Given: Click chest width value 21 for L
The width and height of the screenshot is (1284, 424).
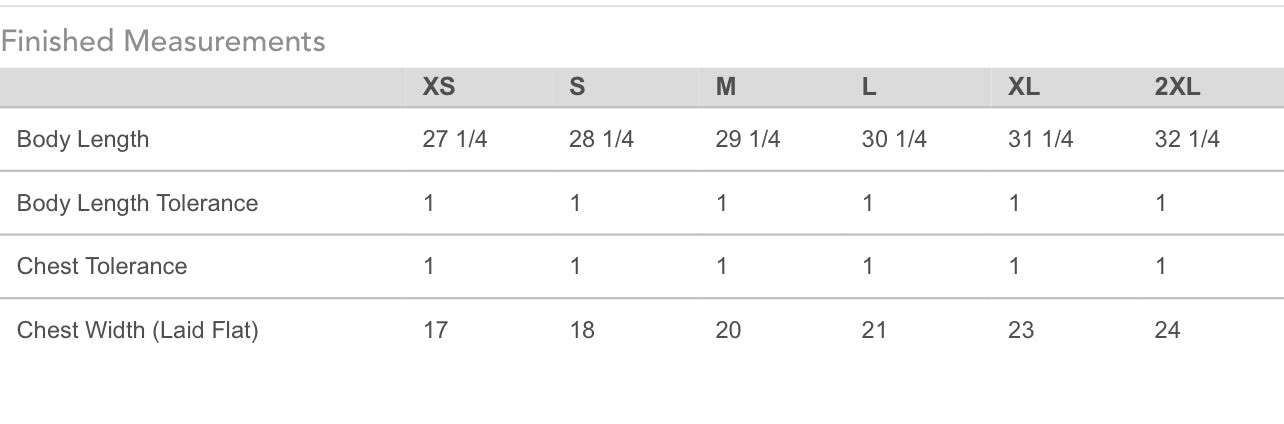Looking at the screenshot, I should point(874,330).
